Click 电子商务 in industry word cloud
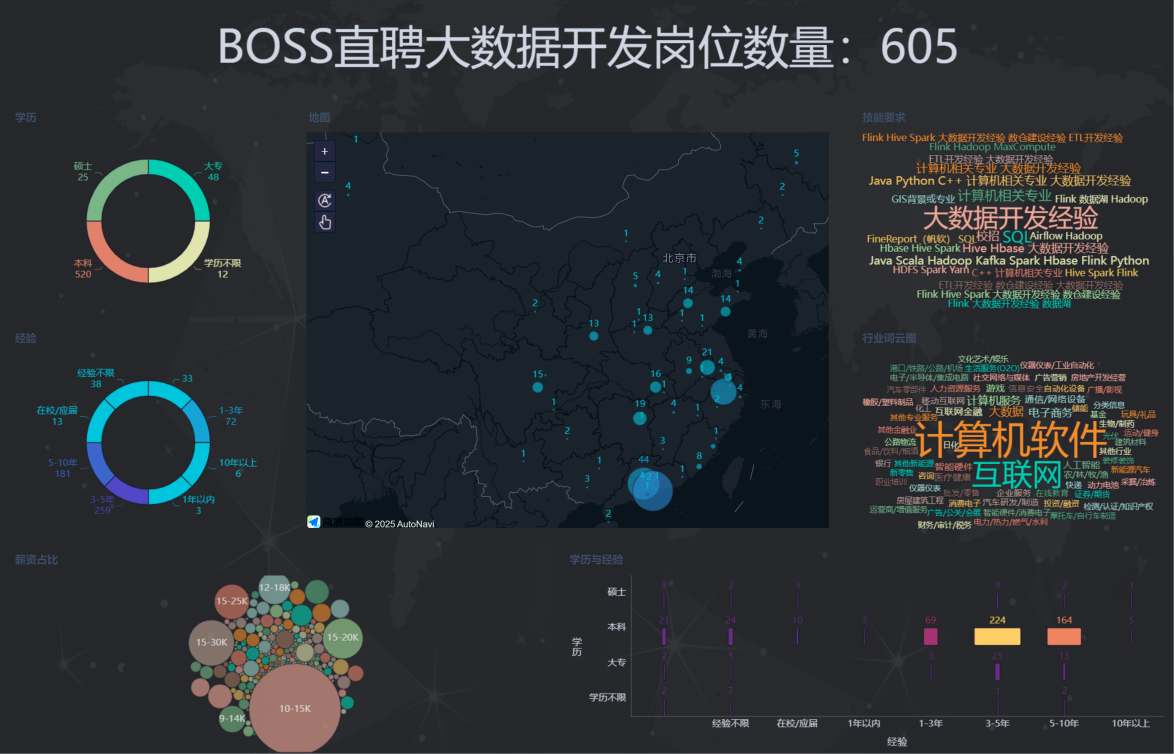1174x754 pixels. point(1050,412)
